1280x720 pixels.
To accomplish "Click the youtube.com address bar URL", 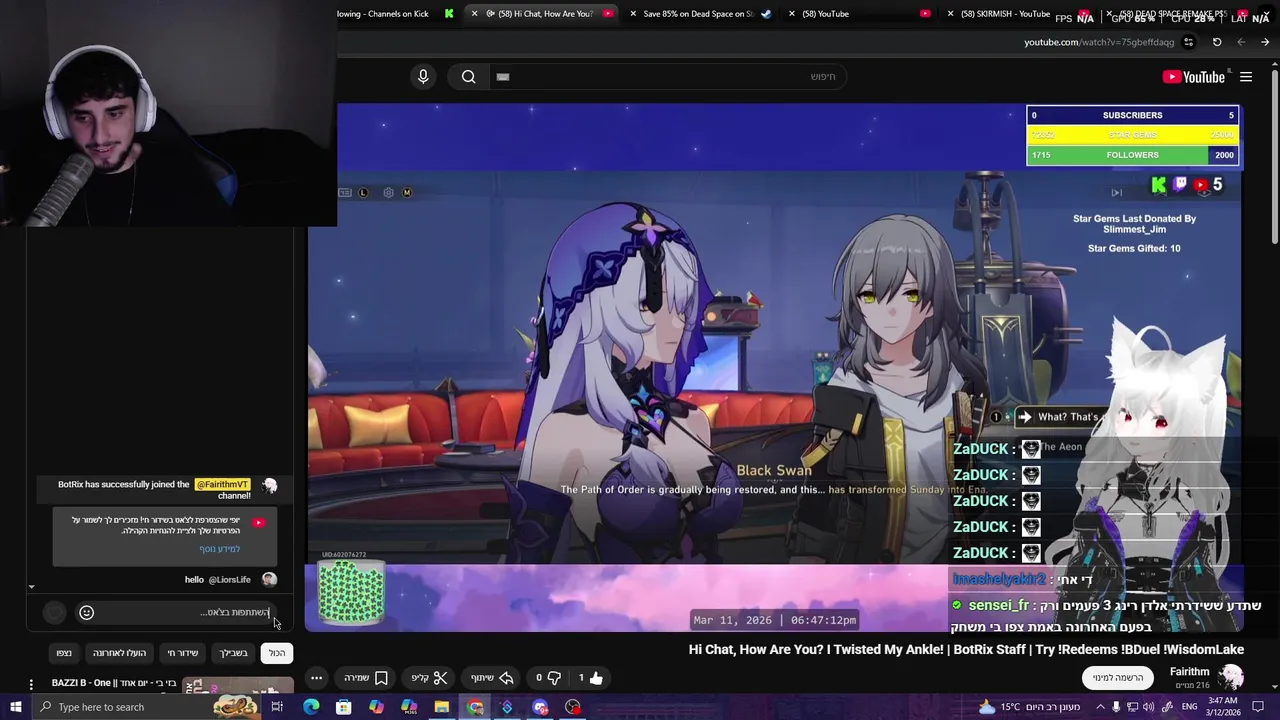I will click(x=1099, y=42).
